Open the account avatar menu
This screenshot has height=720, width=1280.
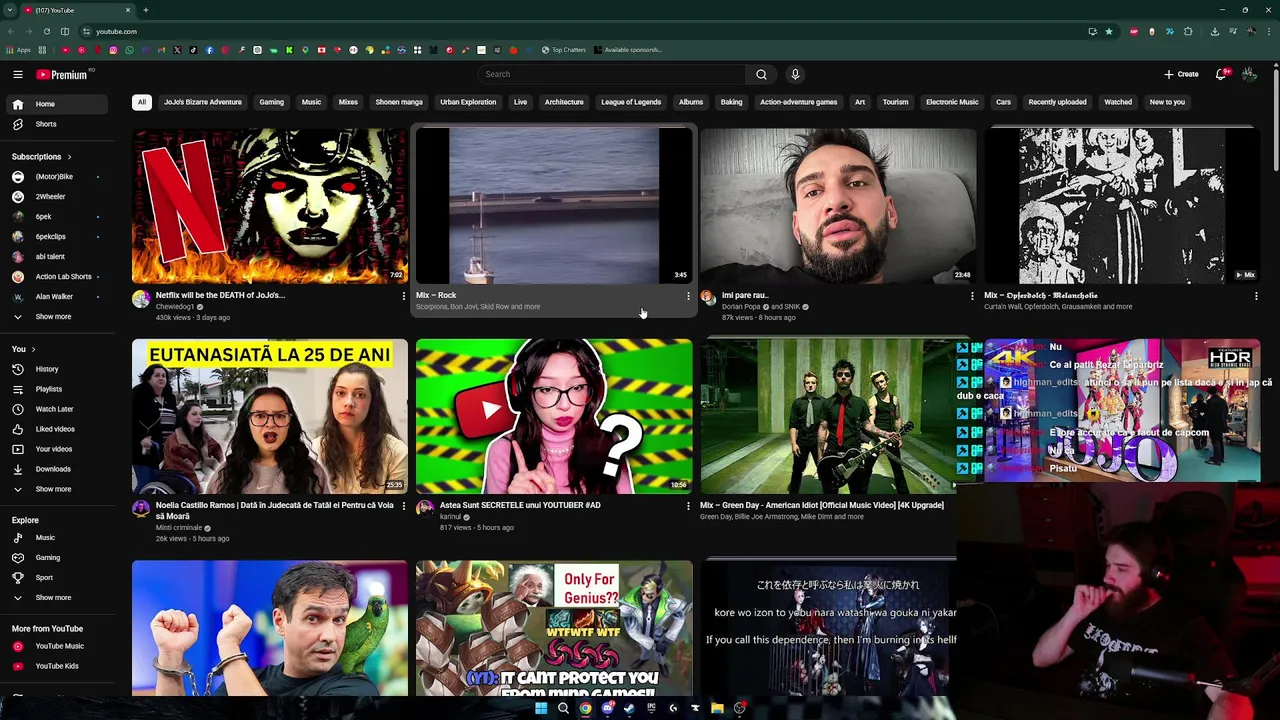pyautogui.click(x=1249, y=74)
